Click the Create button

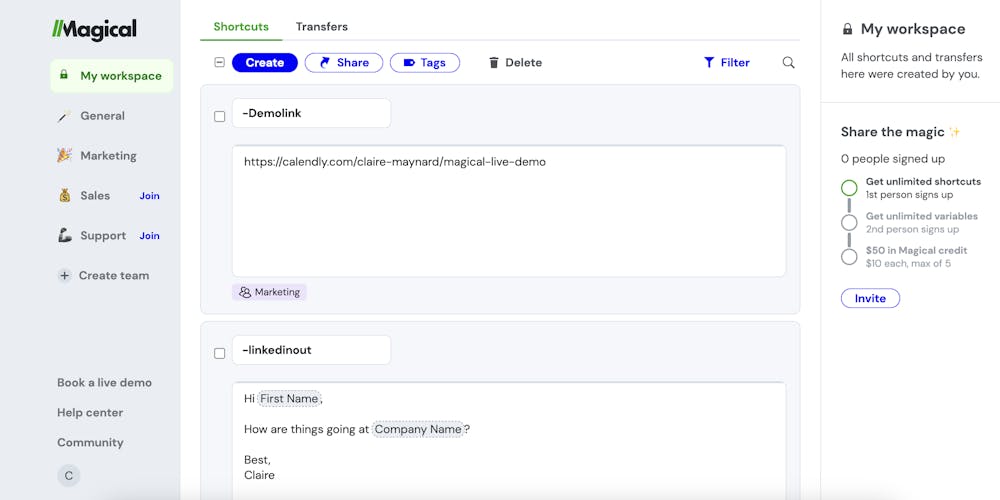point(265,62)
